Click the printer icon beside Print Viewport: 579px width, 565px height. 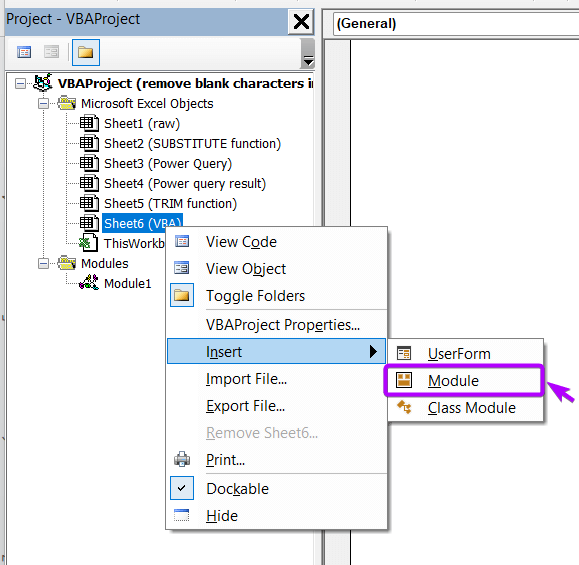pos(182,459)
